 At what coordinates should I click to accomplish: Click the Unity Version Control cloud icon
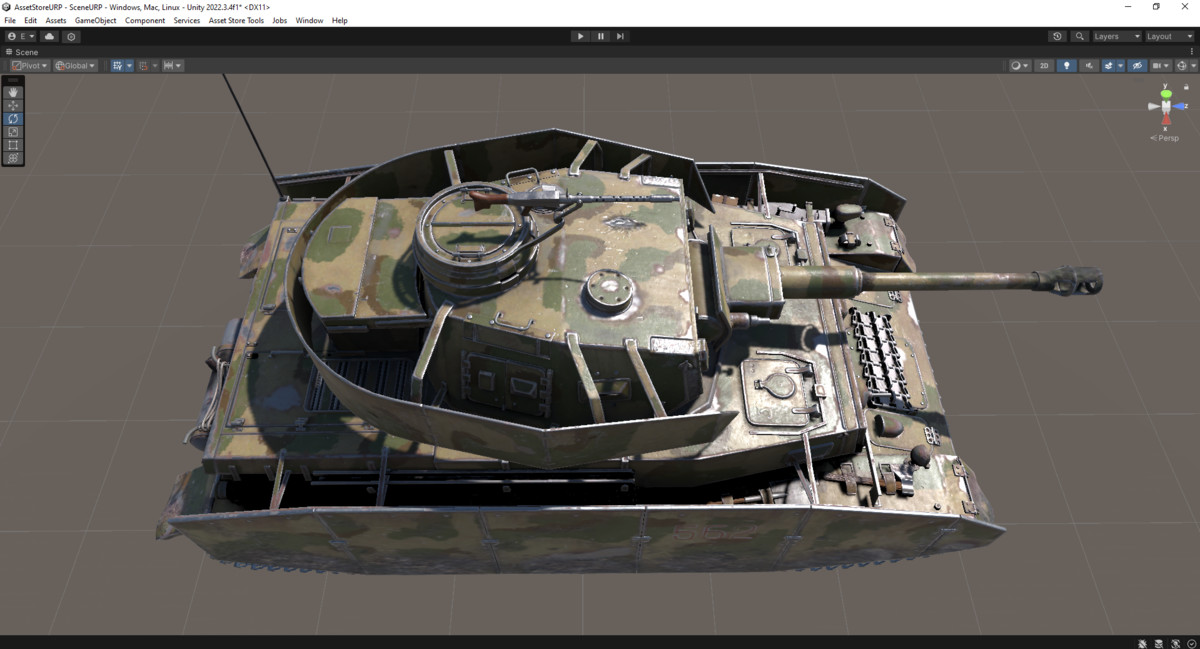click(49, 36)
